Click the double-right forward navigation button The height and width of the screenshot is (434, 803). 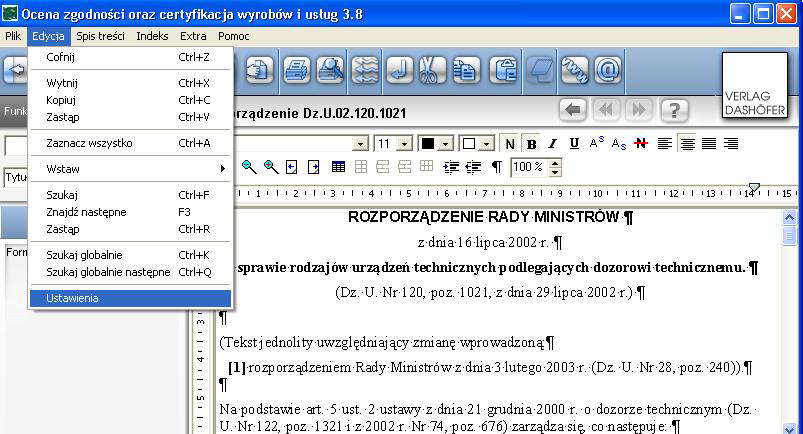click(639, 110)
